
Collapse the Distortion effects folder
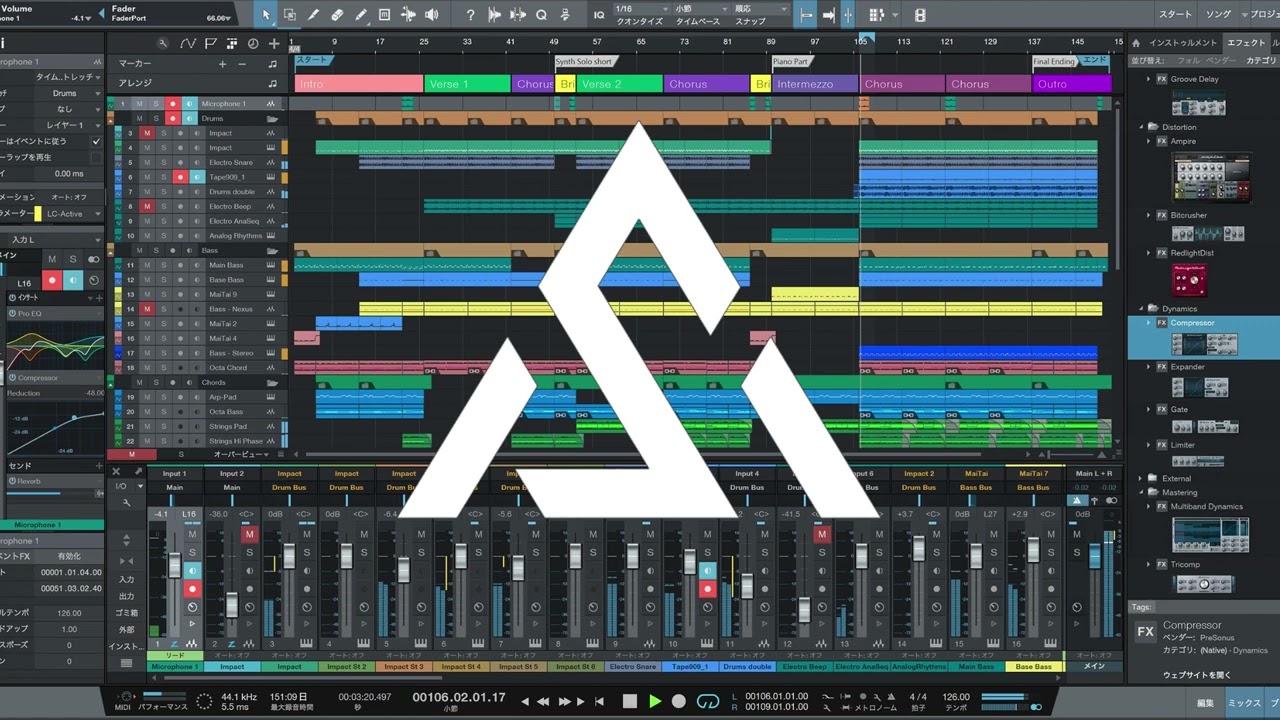1143,127
